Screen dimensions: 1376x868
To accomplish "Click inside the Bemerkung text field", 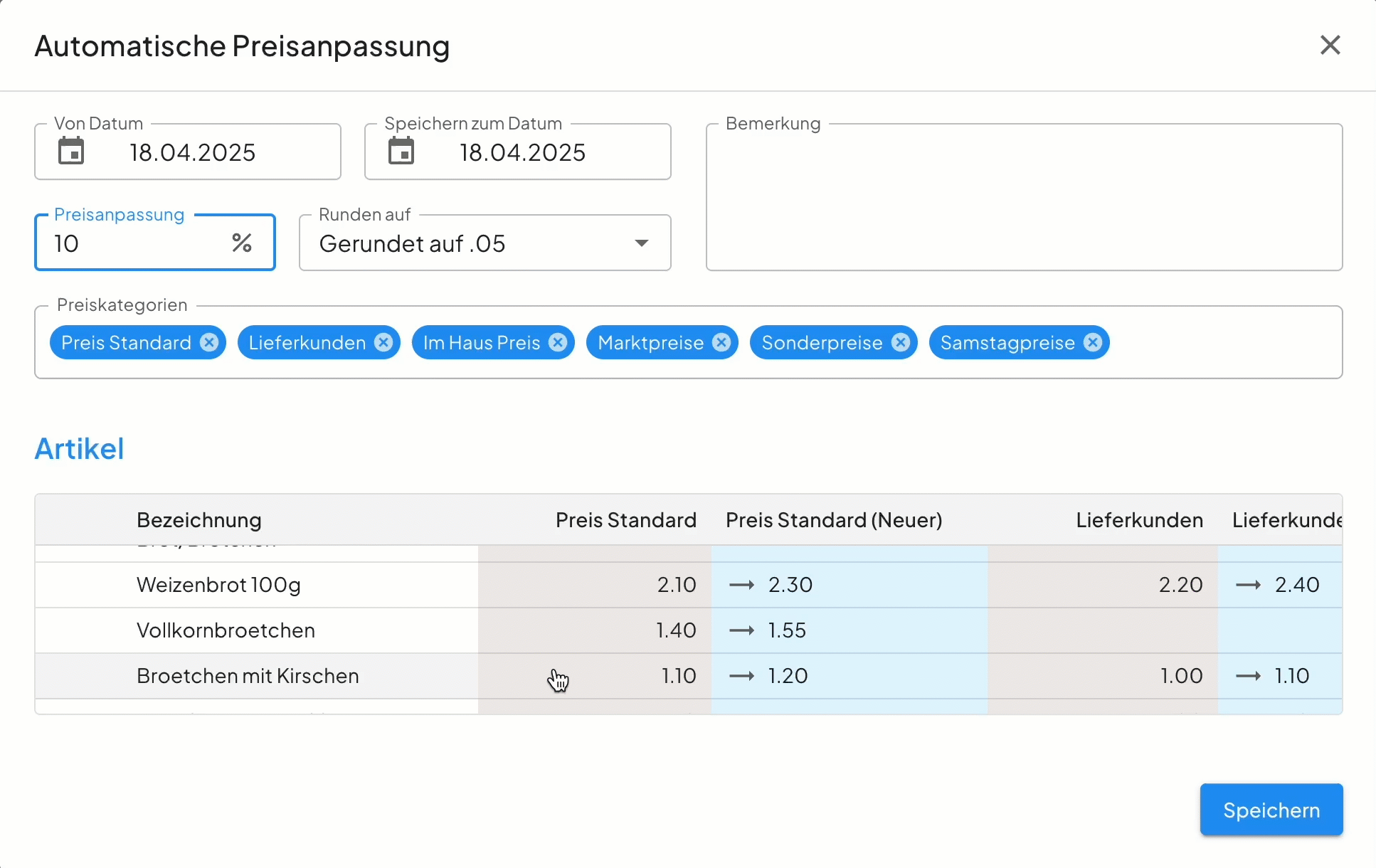I will pos(1025,198).
